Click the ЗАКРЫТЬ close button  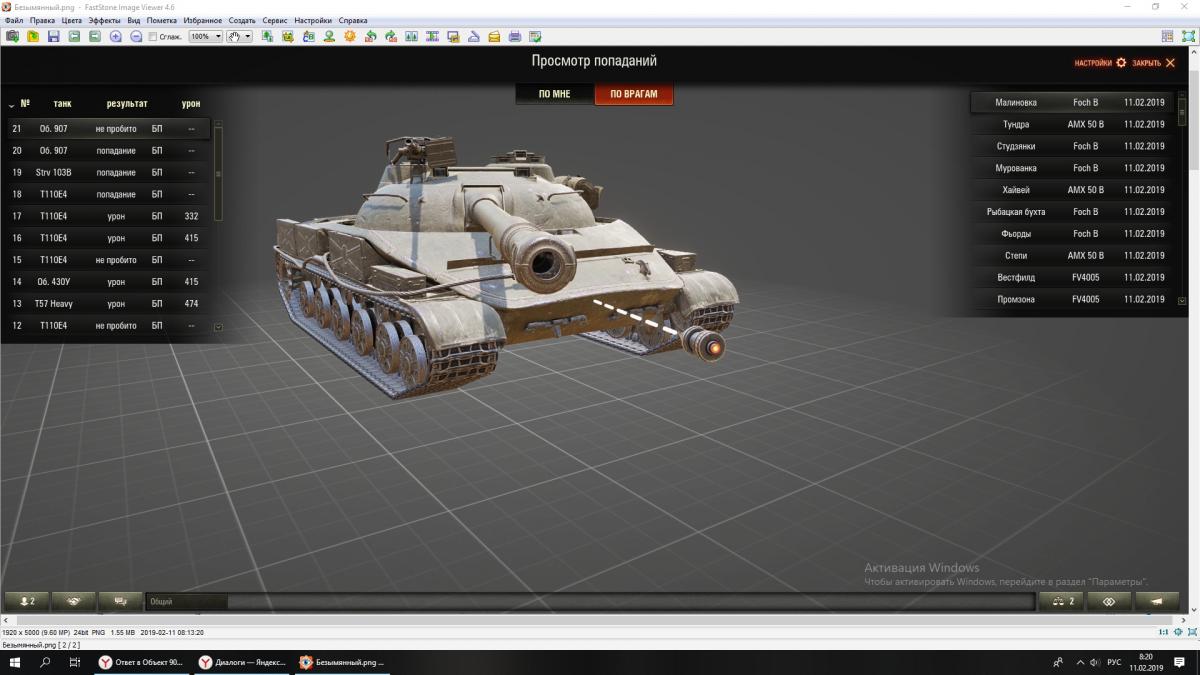[x=1154, y=63]
